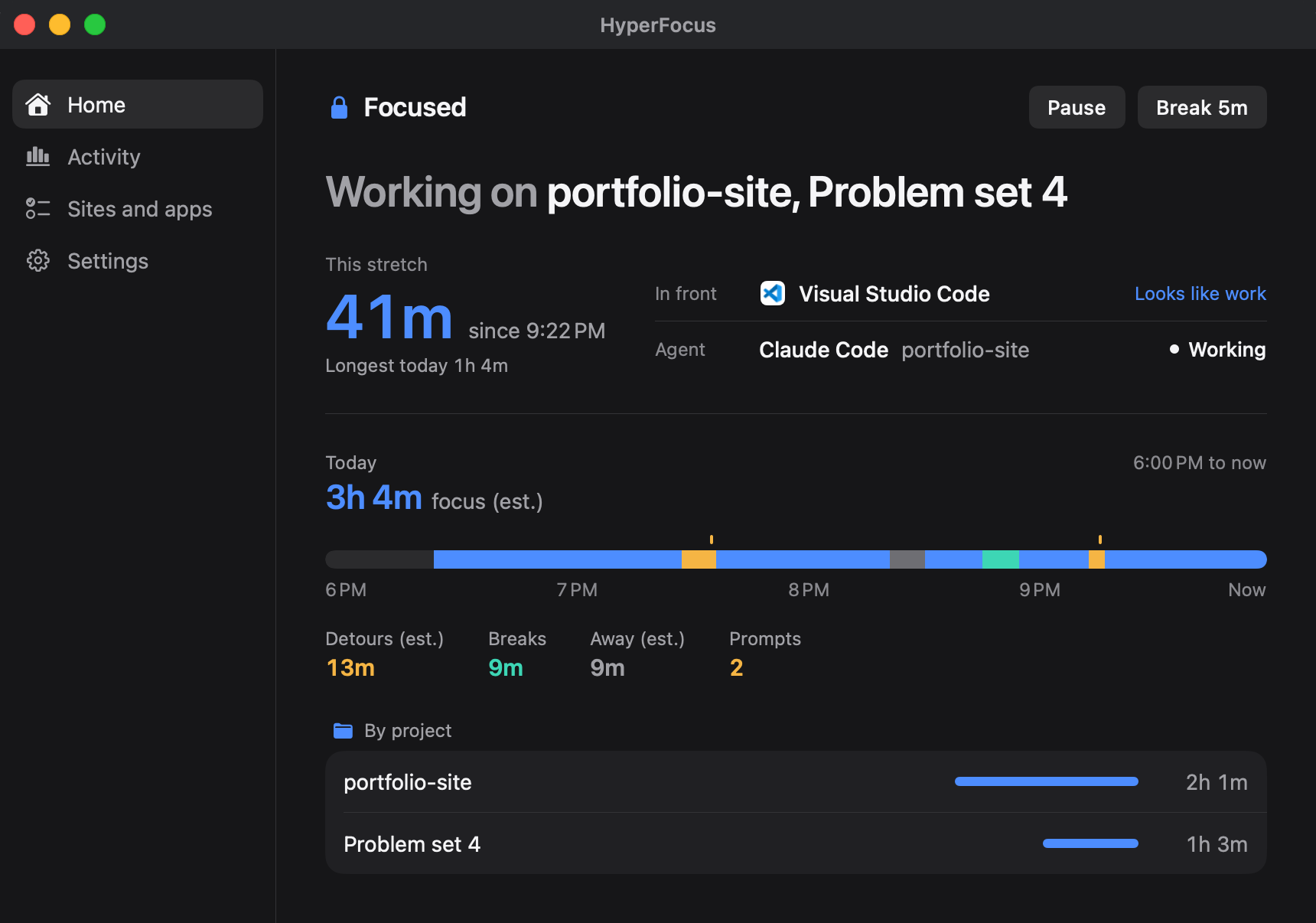
Task: Click the first orange marker above the timeline
Action: pos(712,540)
